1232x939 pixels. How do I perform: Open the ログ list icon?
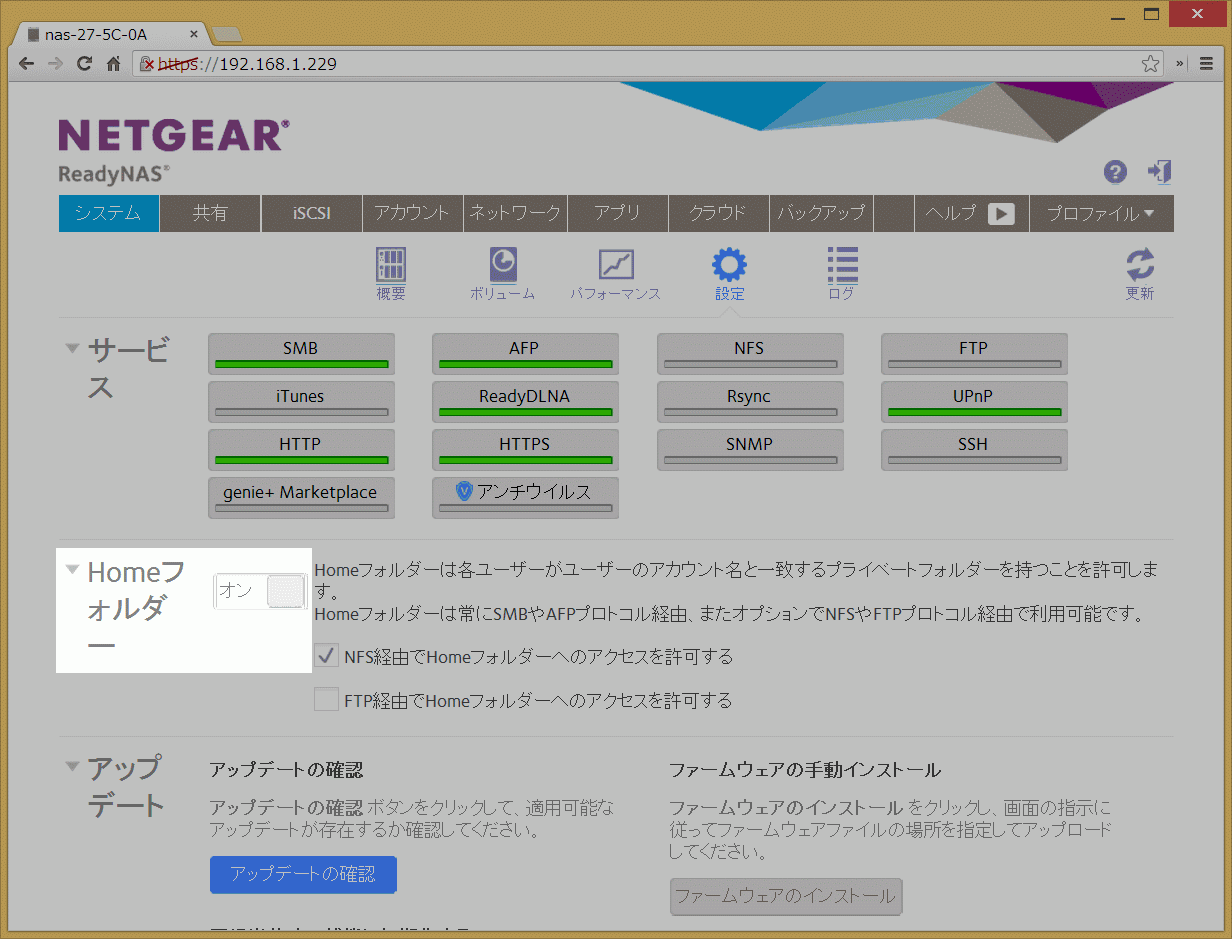(x=842, y=266)
